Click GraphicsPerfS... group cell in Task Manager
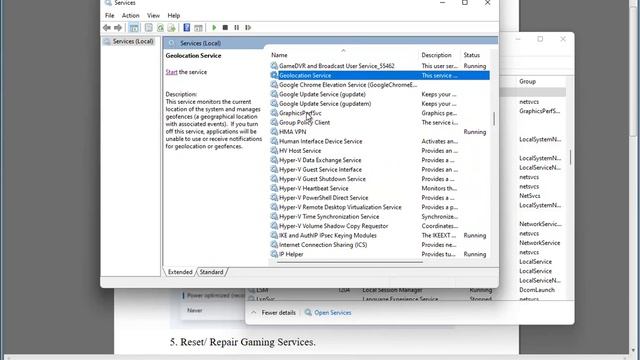The width and height of the screenshot is (640, 360). [539, 111]
